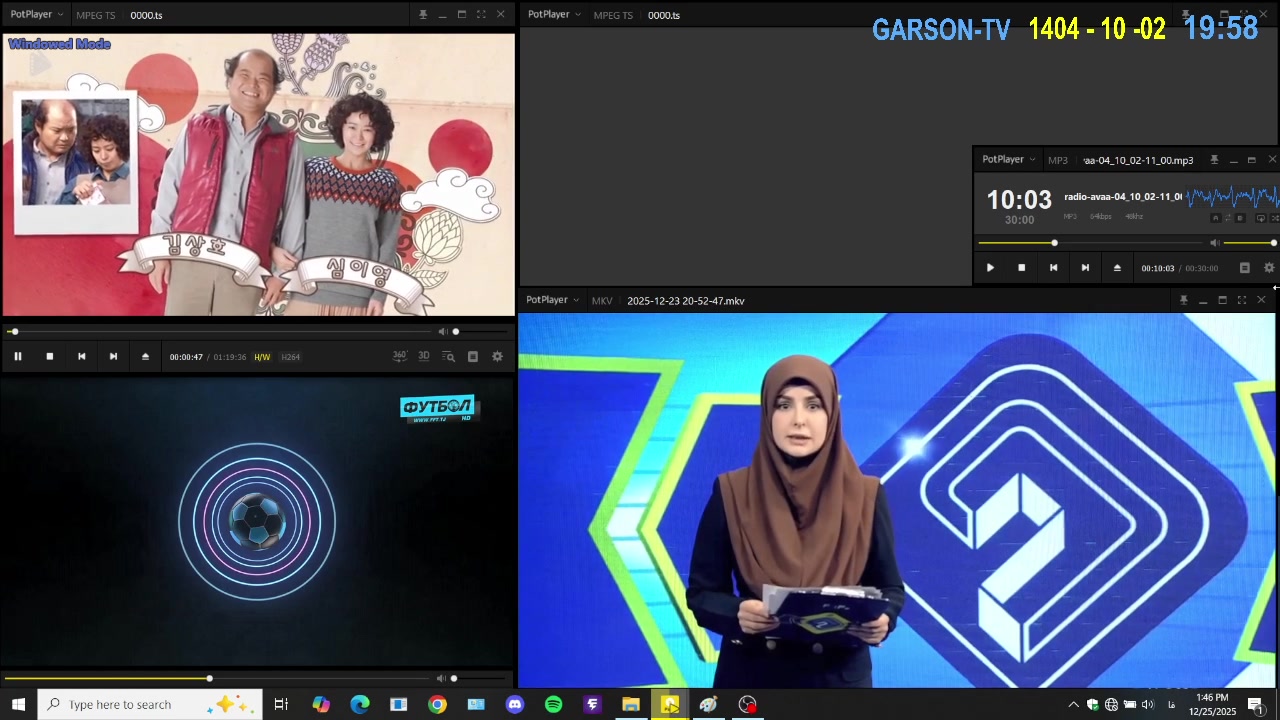Expand PotPlayer menu in top-left window
The width and height of the screenshot is (1280, 720).
point(37,15)
